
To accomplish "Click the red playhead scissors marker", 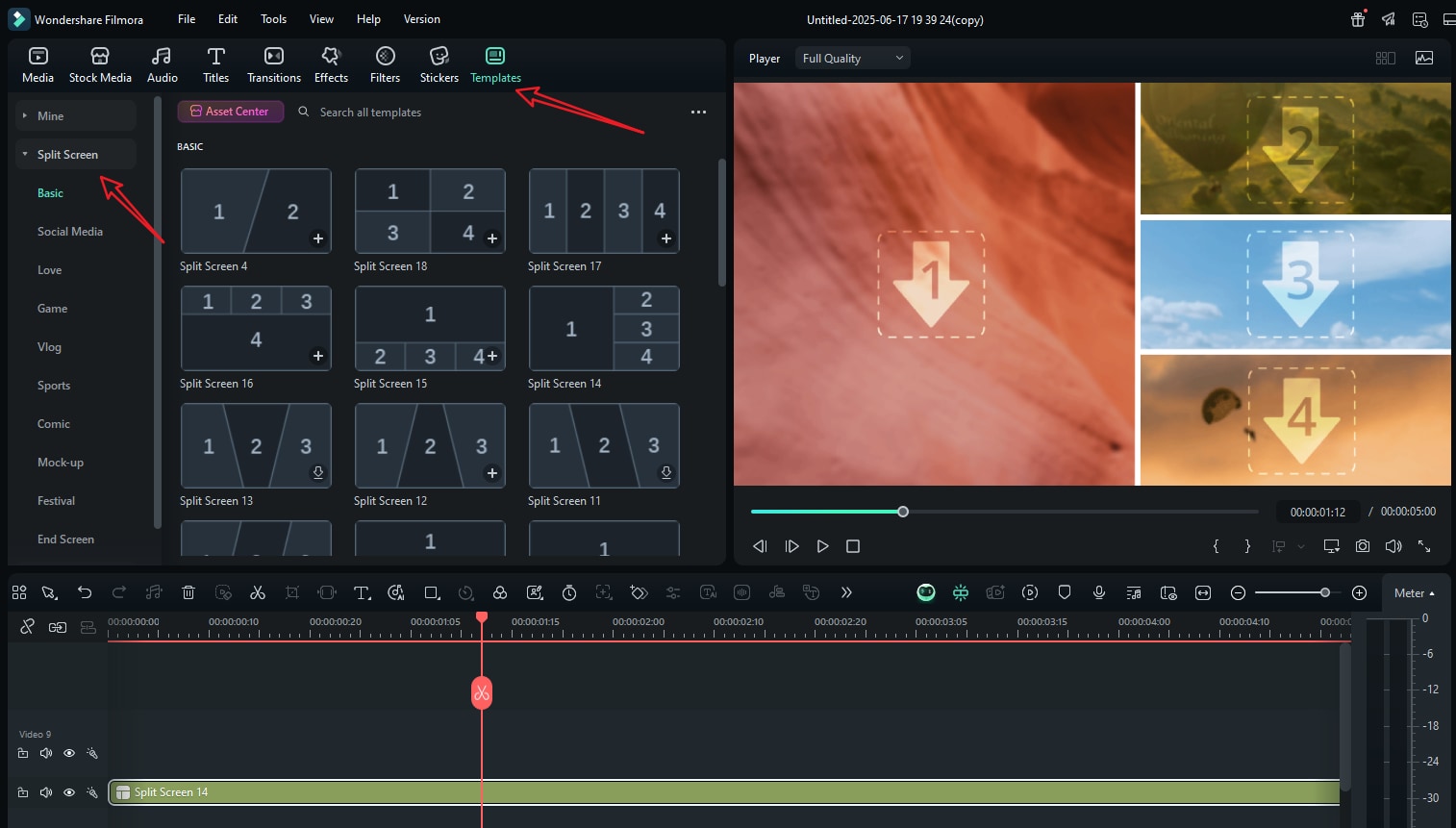I will click(482, 693).
